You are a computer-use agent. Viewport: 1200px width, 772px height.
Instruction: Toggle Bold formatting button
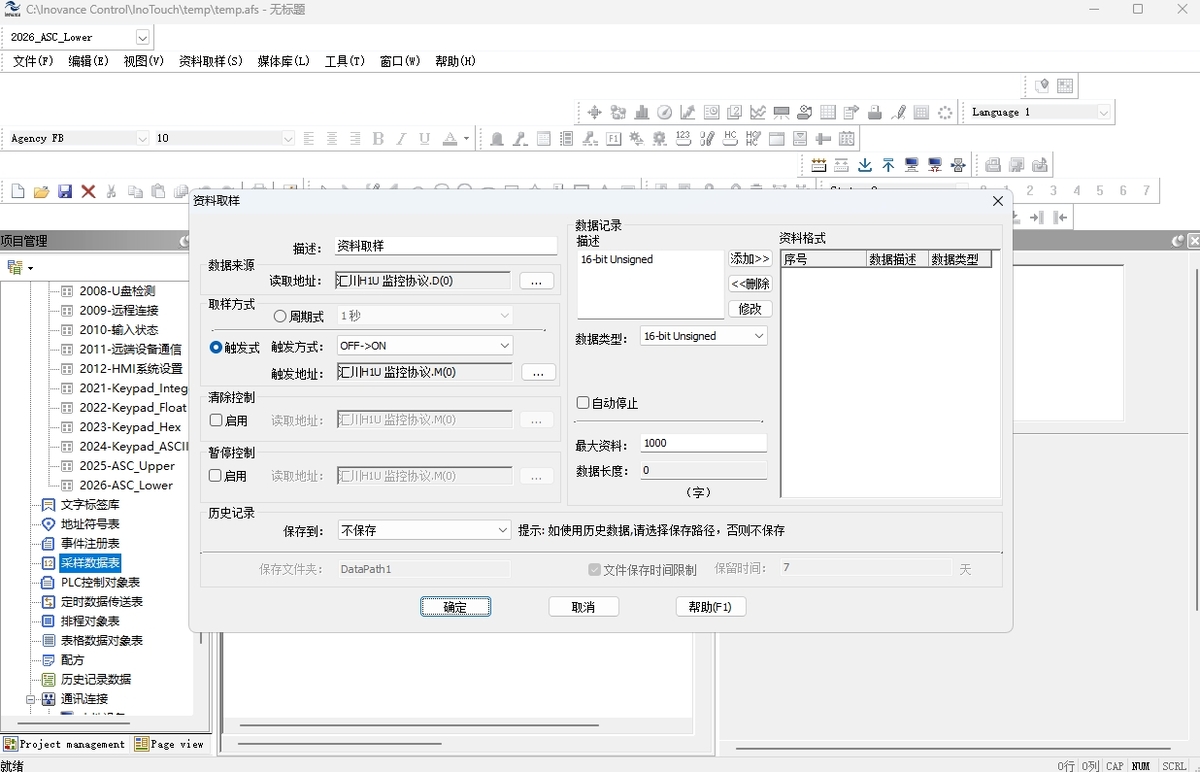(x=378, y=138)
